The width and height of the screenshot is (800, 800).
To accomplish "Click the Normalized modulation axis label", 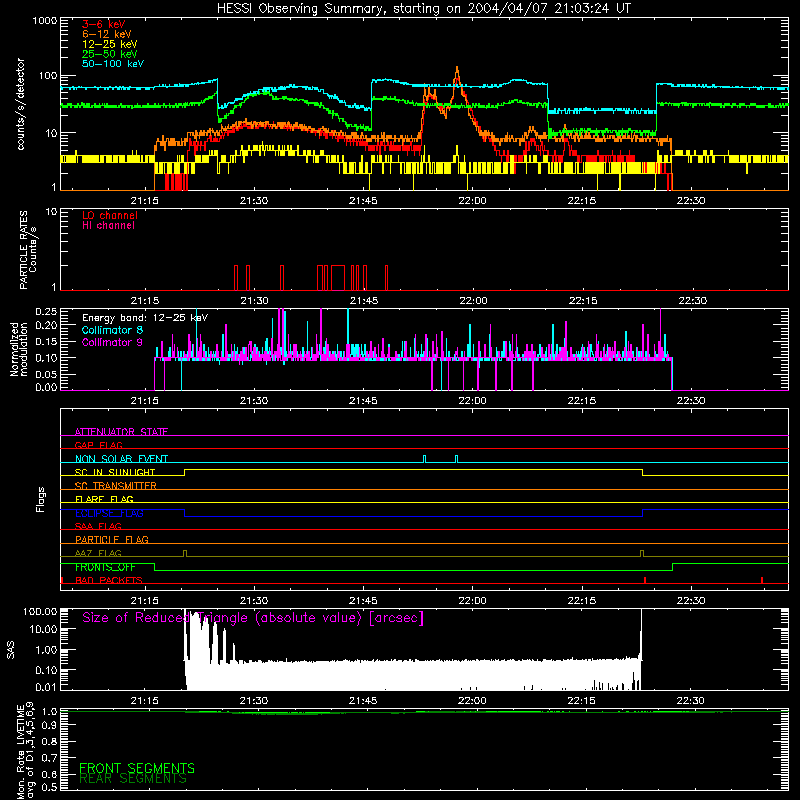I will click(18, 349).
